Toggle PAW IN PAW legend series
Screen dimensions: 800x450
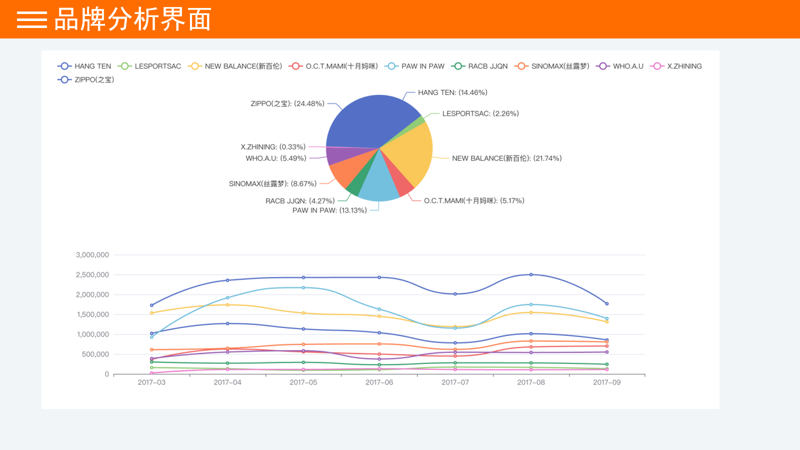click(x=414, y=66)
